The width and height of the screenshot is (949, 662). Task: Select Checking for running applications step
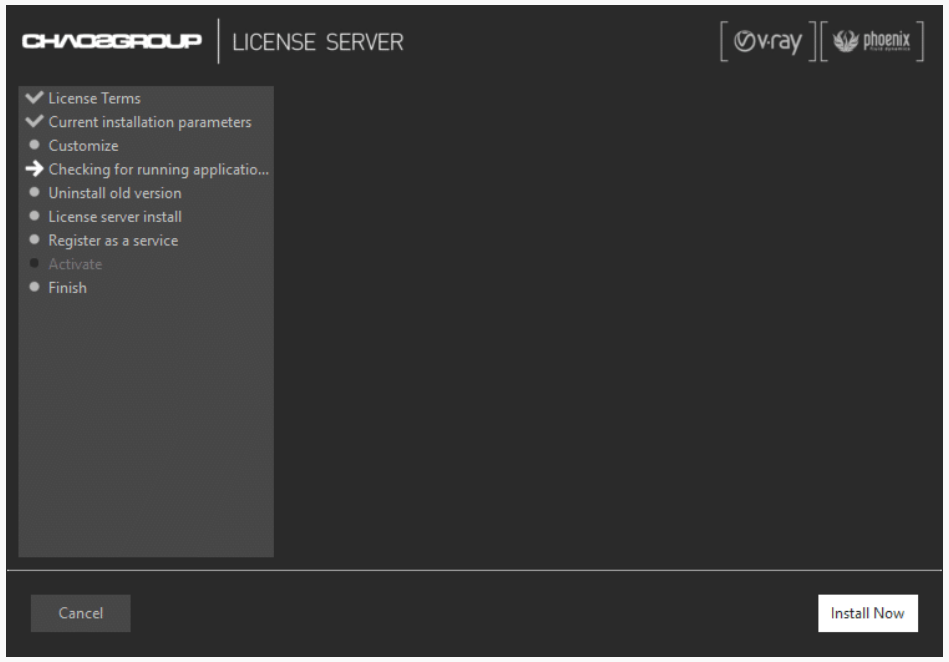click(159, 169)
